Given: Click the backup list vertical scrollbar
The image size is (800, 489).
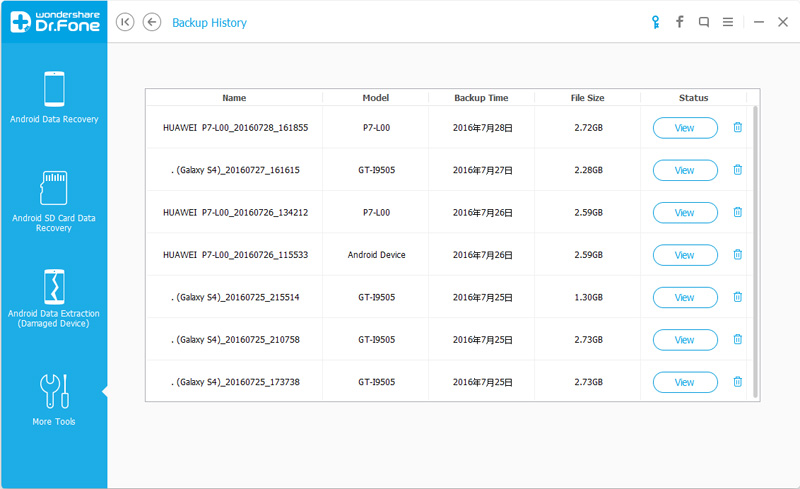Looking at the screenshot, I should point(756,252).
